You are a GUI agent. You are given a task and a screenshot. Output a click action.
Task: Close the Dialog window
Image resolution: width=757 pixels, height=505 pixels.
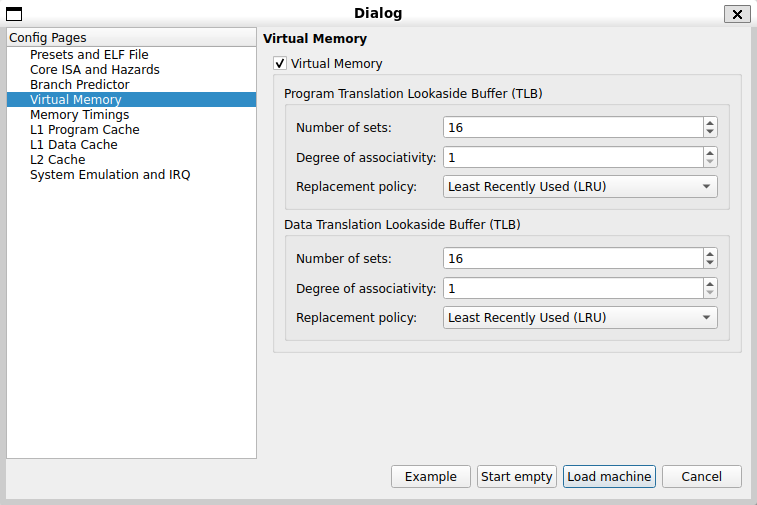click(737, 14)
